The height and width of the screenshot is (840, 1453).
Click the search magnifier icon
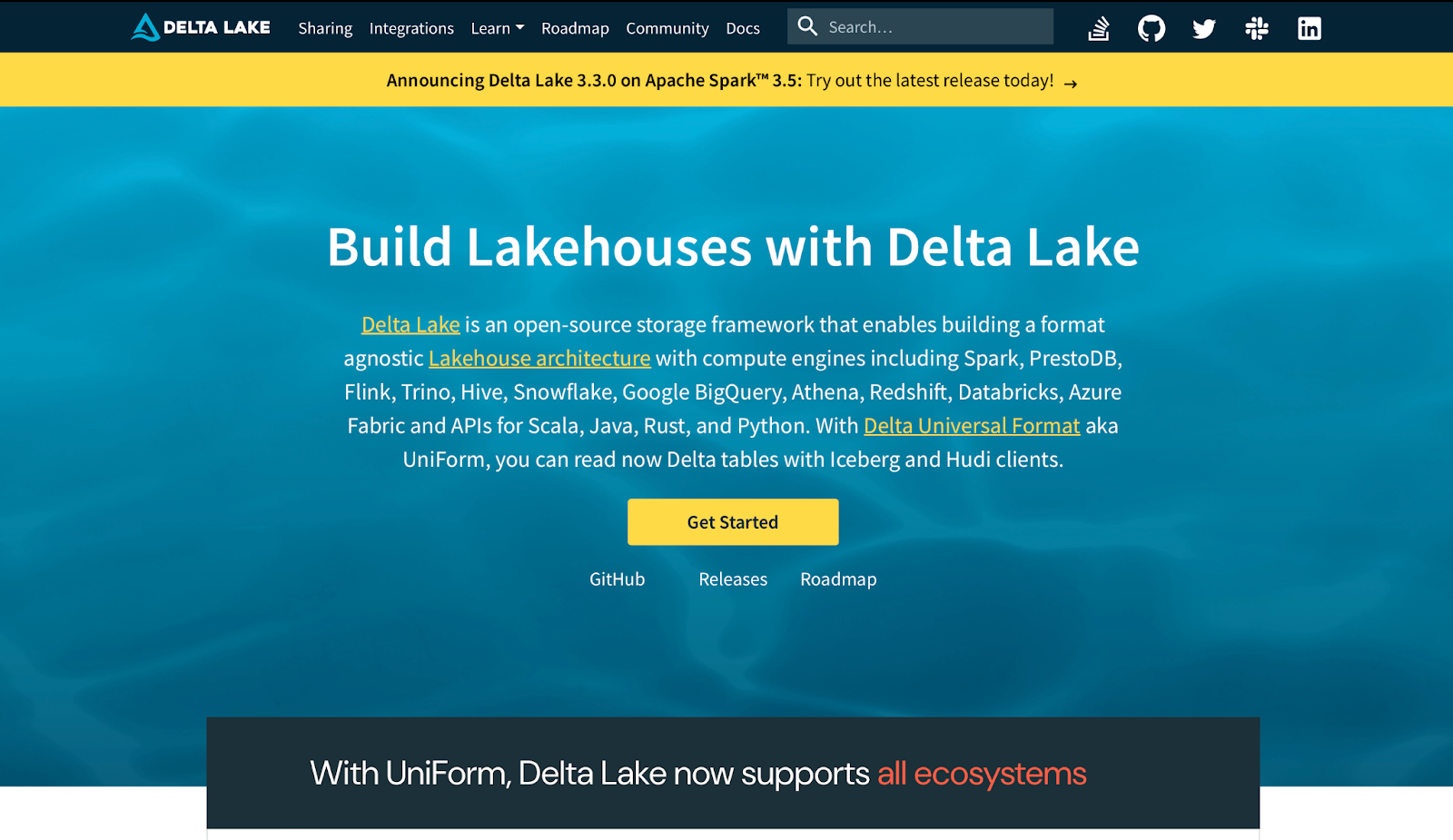point(807,26)
